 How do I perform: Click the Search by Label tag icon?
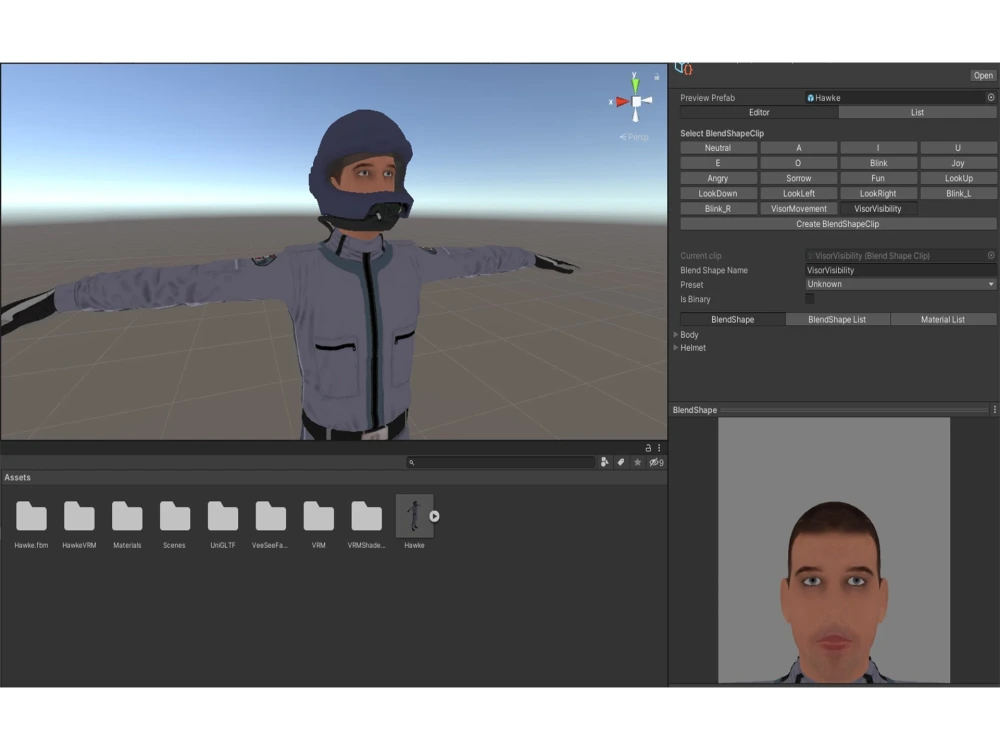[621, 462]
